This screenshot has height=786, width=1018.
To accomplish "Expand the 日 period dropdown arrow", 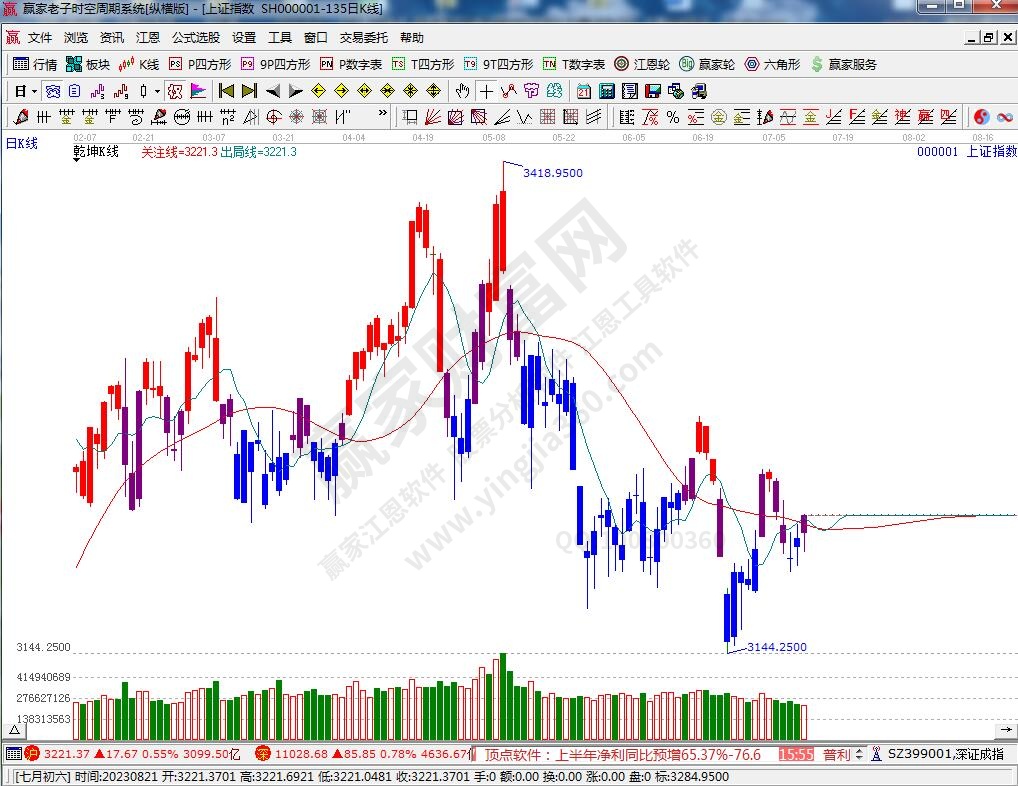I will (x=33, y=91).
